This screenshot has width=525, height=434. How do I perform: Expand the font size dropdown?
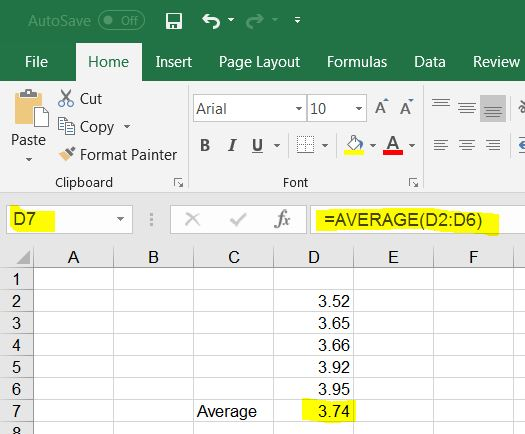pos(359,108)
